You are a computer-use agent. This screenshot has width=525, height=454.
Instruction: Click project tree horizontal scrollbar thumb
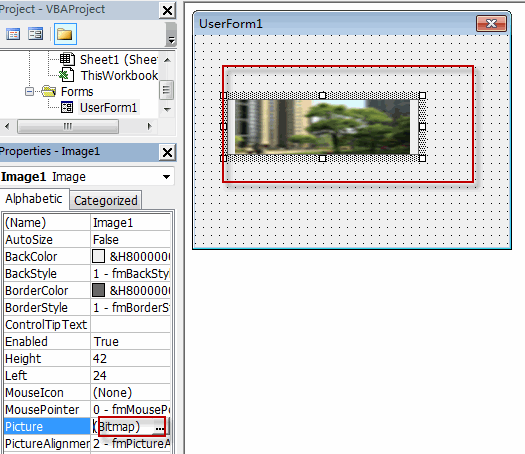coord(68,127)
